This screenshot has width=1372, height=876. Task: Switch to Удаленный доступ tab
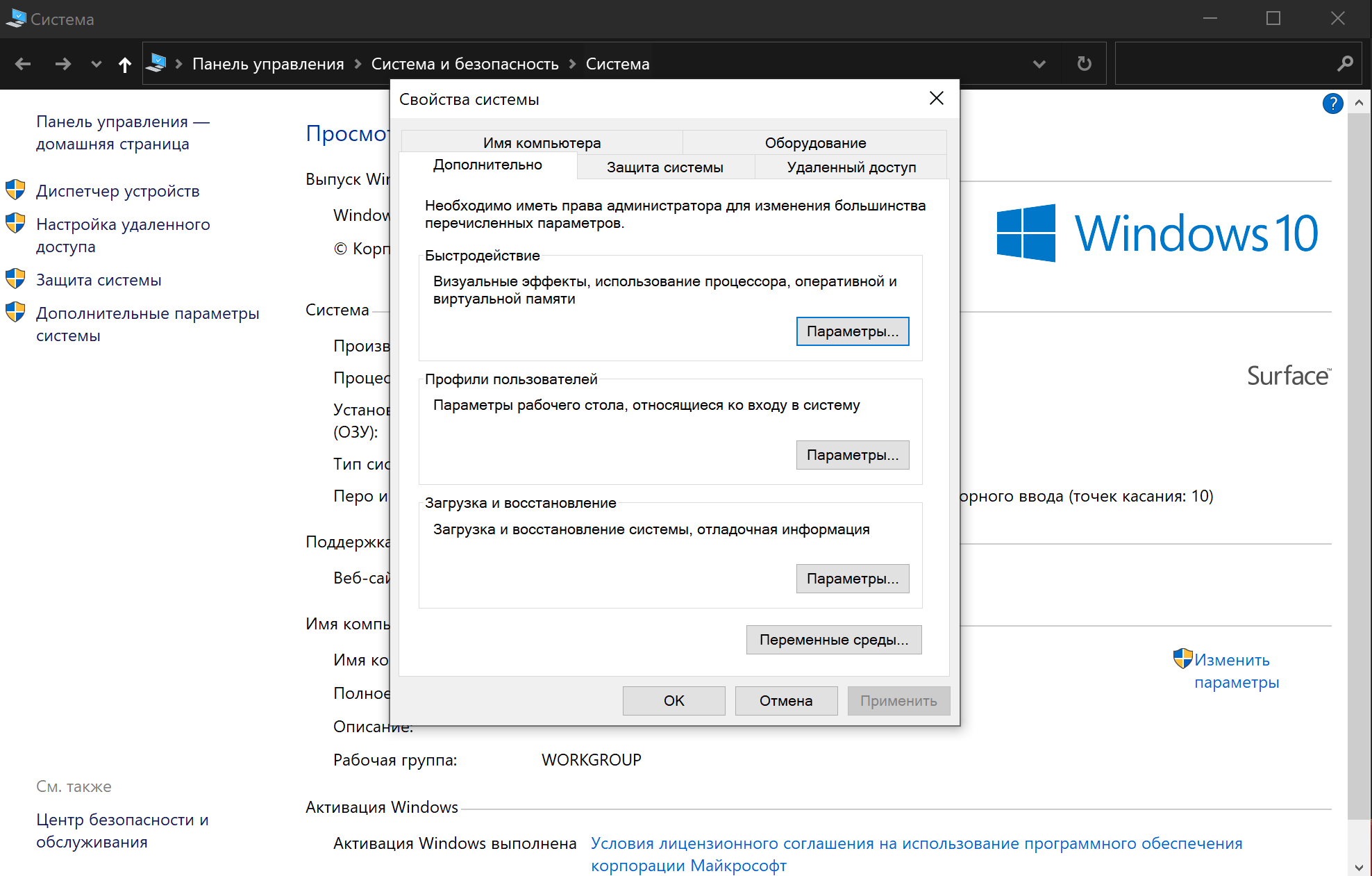(x=851, y=167)
